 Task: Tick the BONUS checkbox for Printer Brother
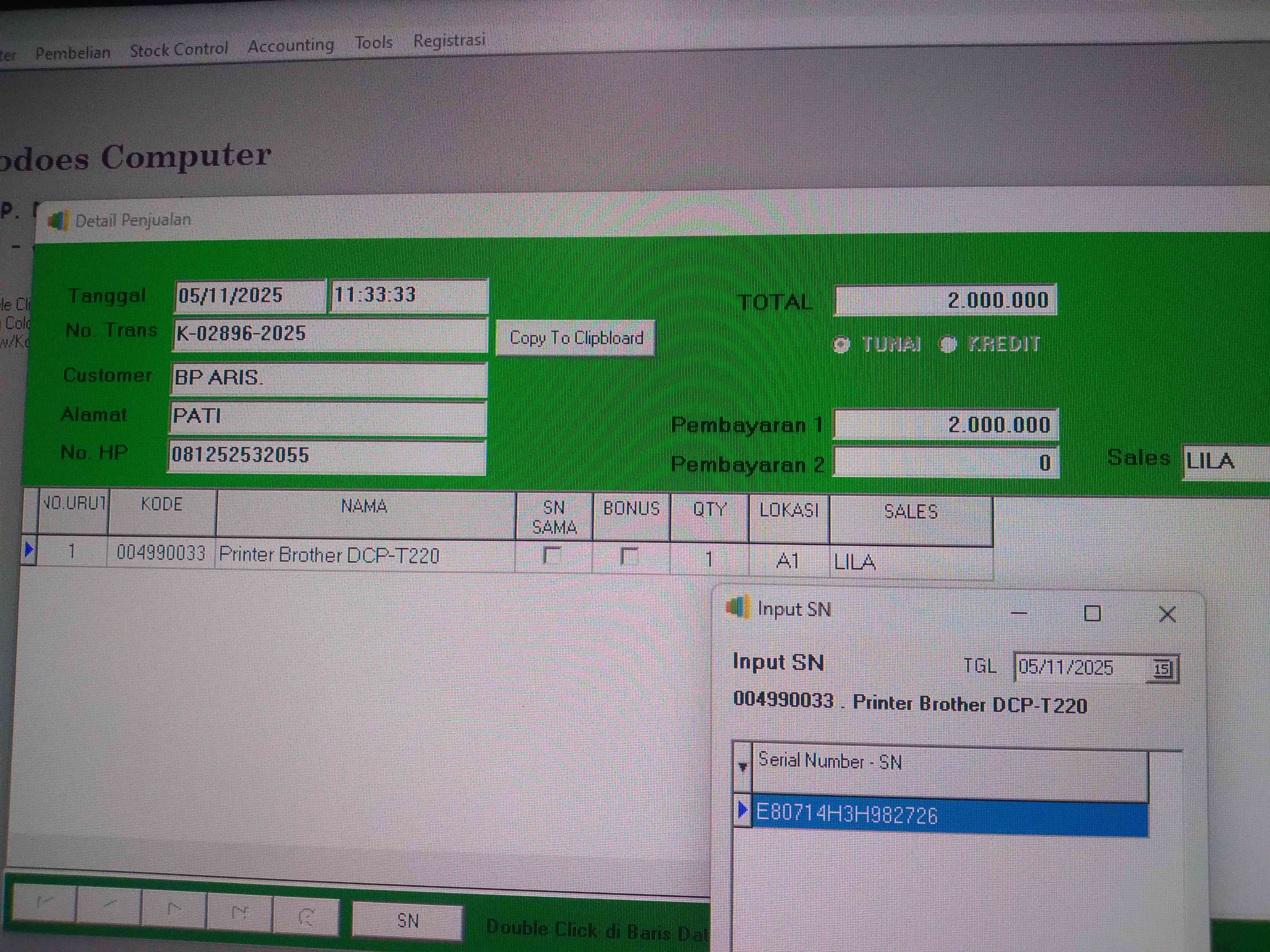pyautogui.click(x=629, y=556)
